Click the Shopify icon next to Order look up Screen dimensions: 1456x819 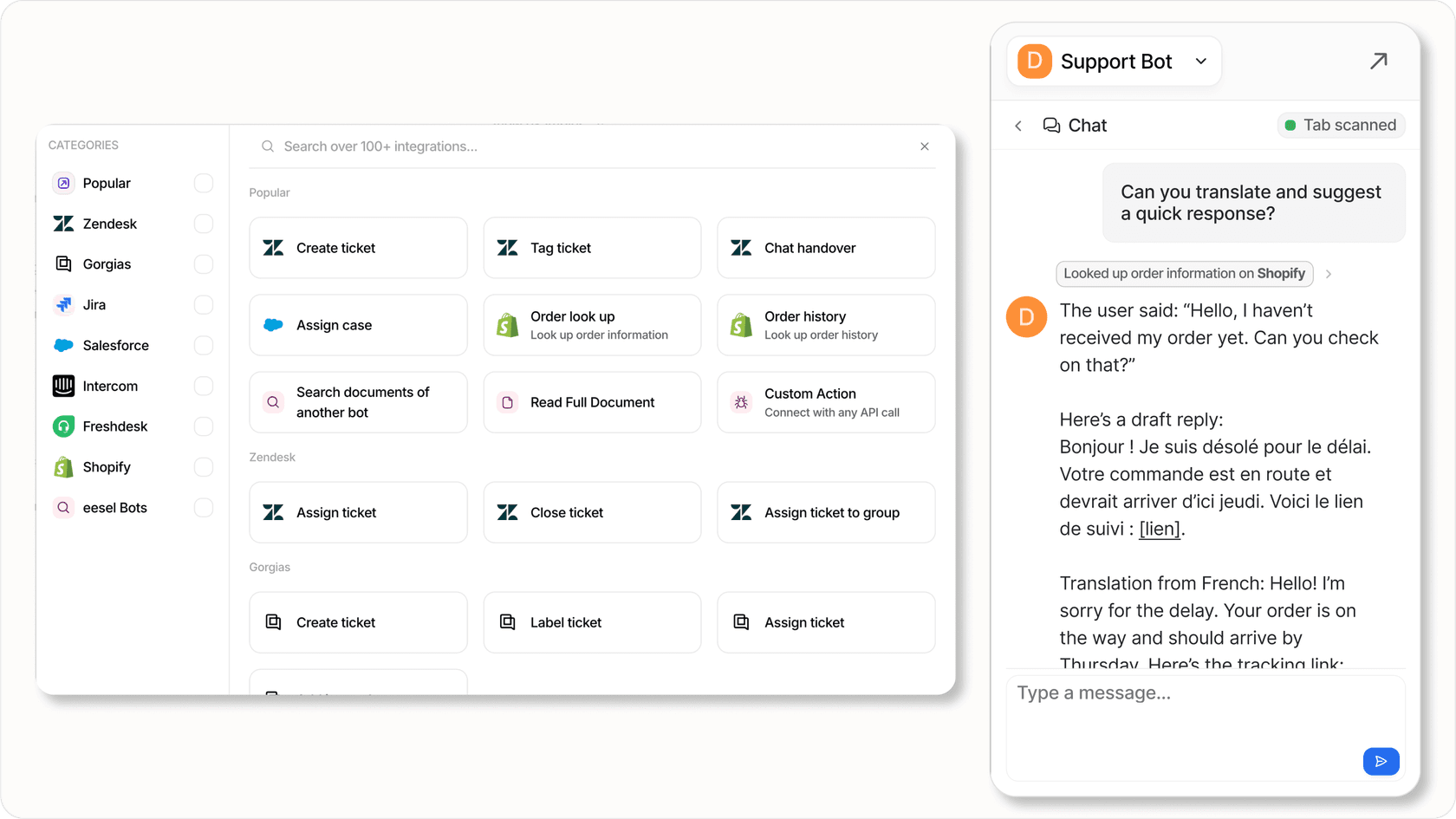click(507, 325)
